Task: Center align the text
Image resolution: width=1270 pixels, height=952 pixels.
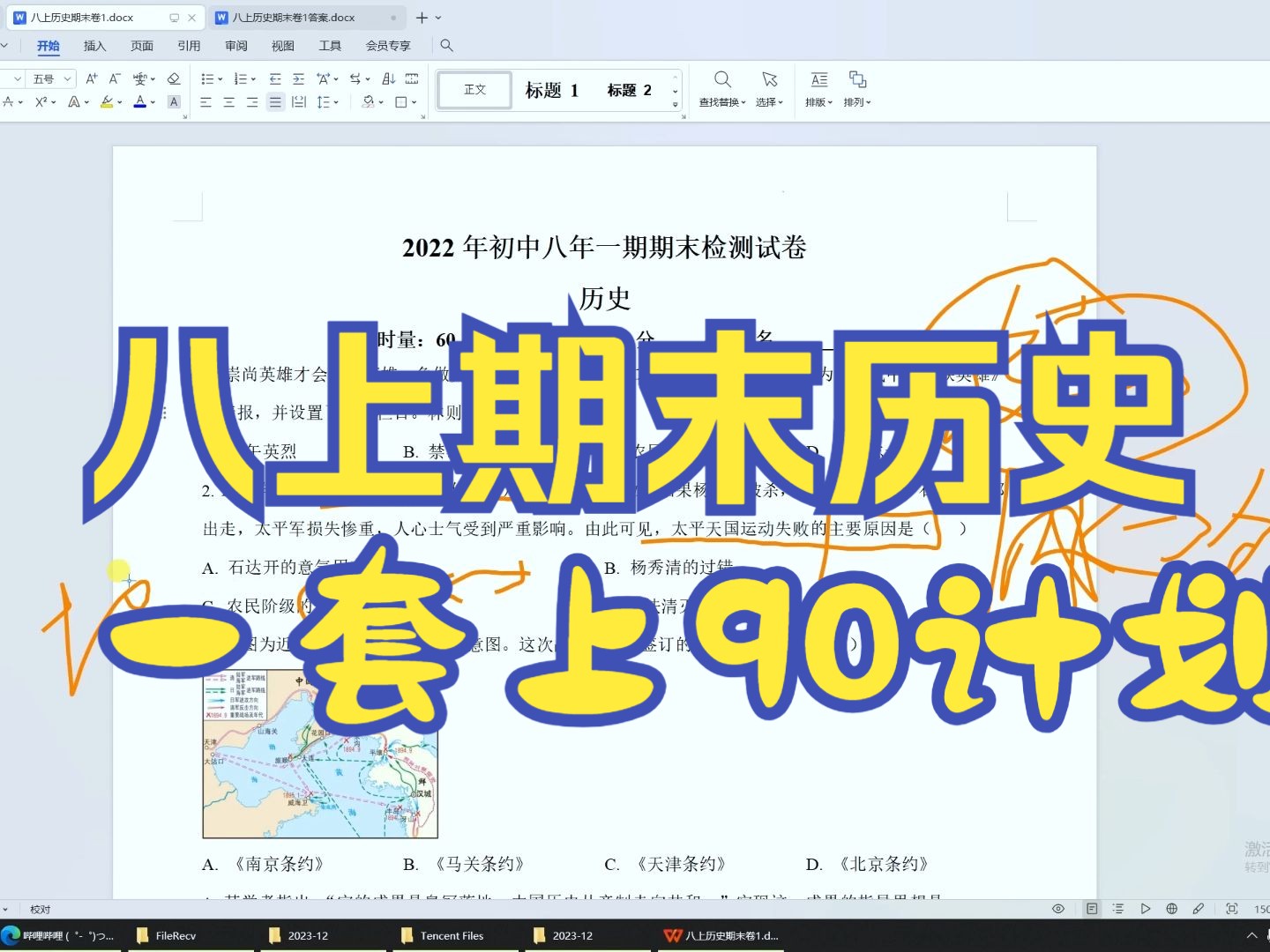Action: (x=229, y=102)
